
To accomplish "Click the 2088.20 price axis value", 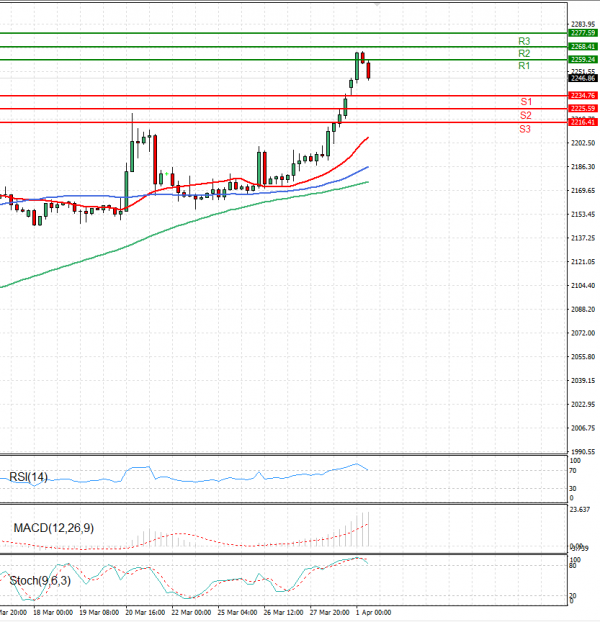I will (x=583, y=309).
